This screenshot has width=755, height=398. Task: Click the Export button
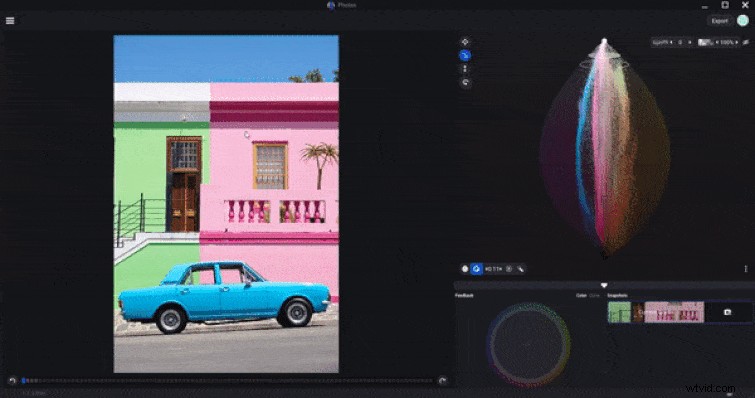(719, 21)
